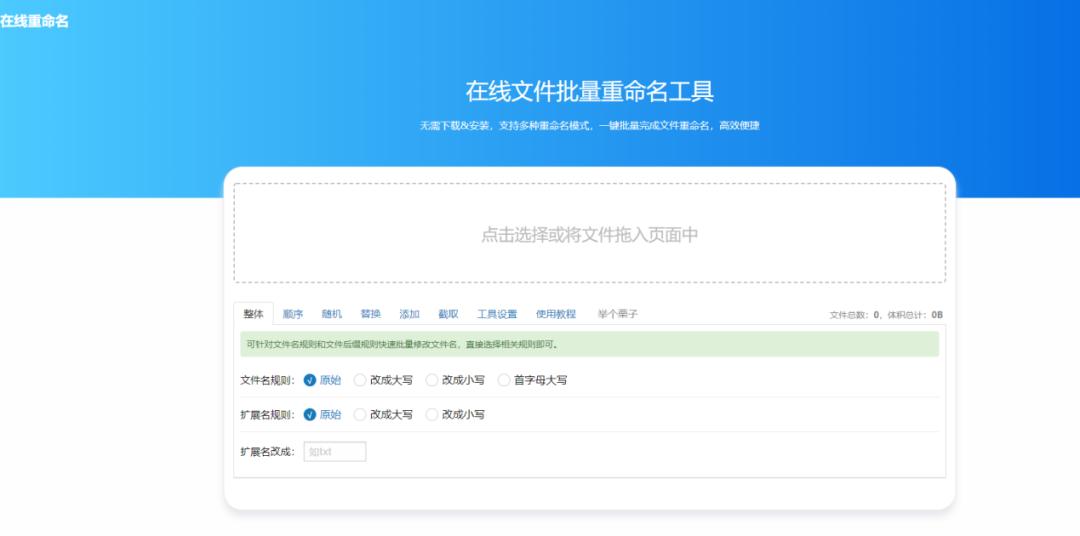Click the 扩展名改成 label

click(268, 452)
